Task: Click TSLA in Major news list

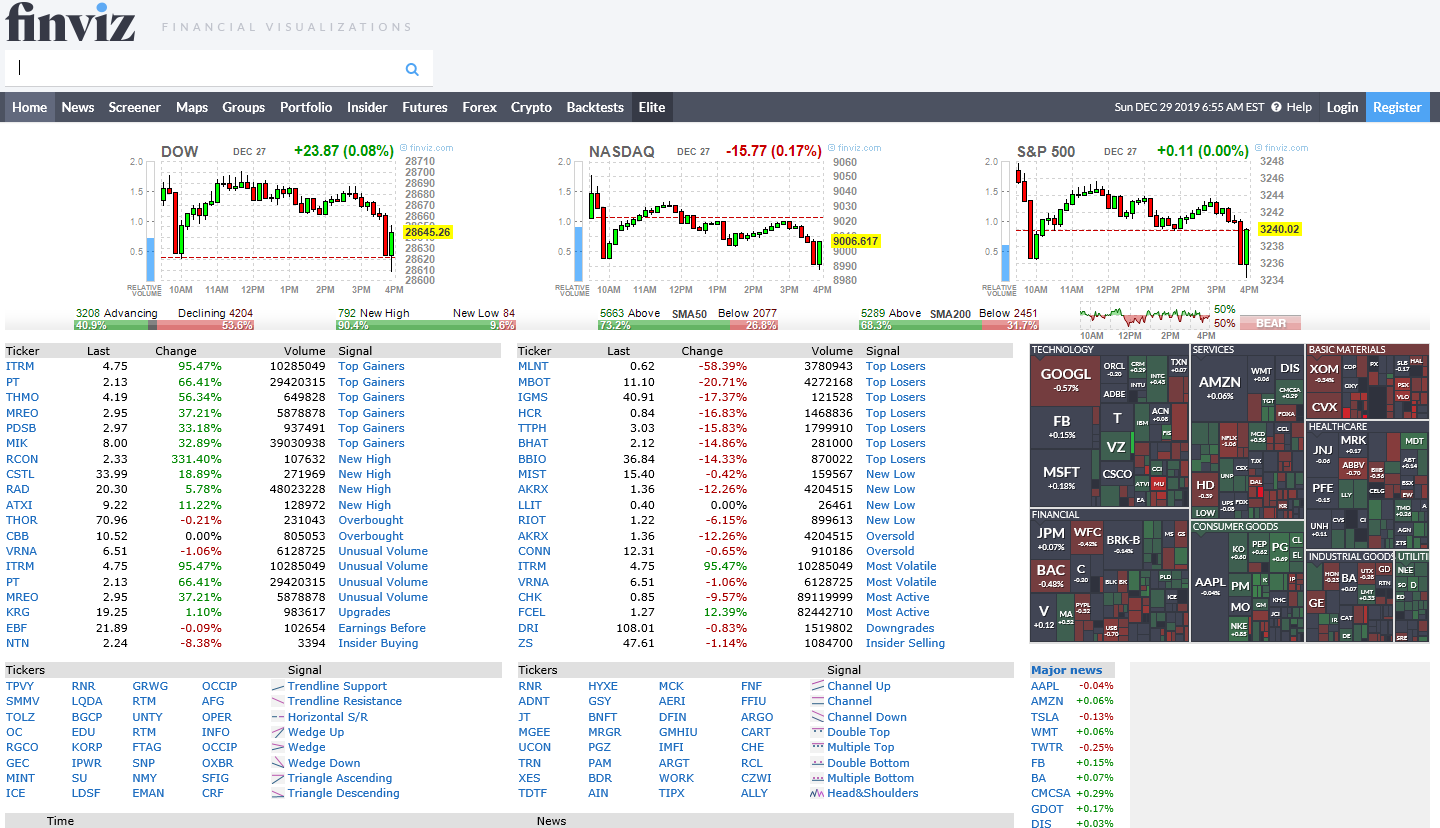Action: (x=1045, y=717)
